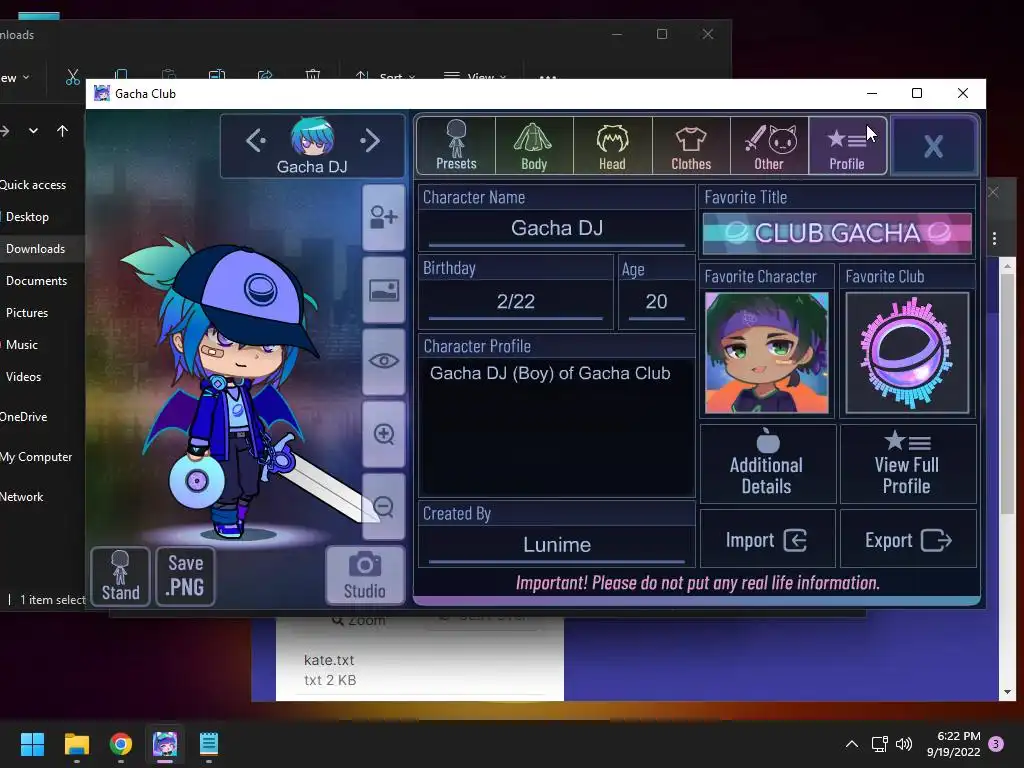Open the clock showing 6:22 PM
Viewport: 1024px width, 768px height.
click(953, 744)
